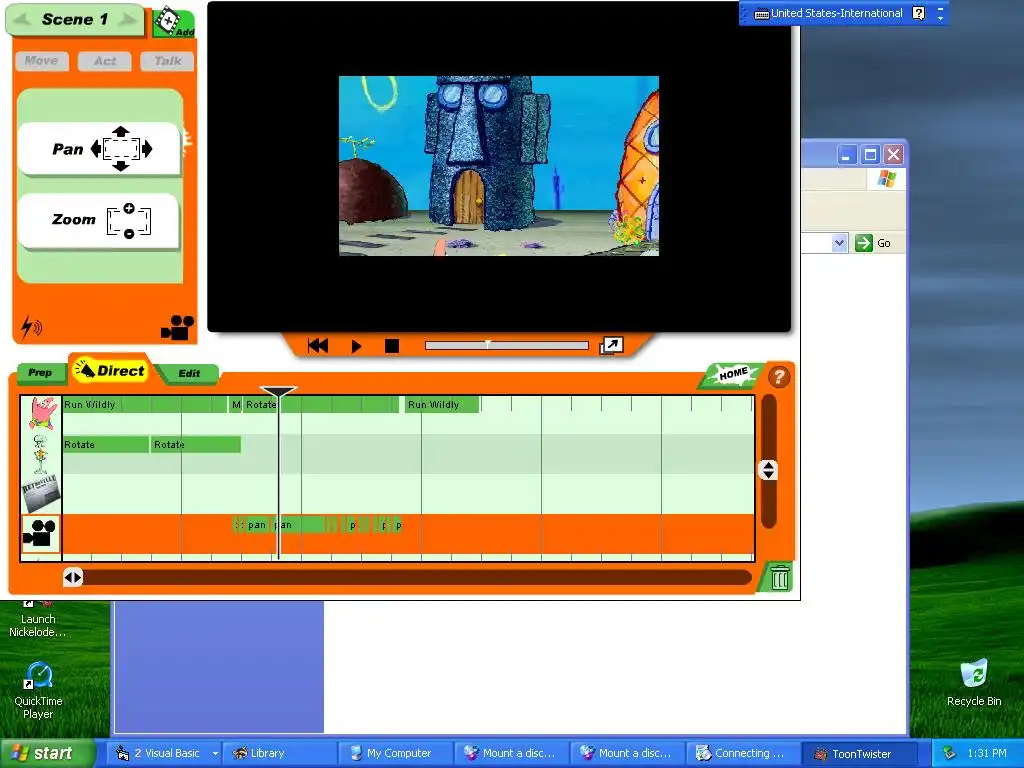Click the vertical track scrollbar
The height and width of the screenshot is (768, 1024).
pos(769,461)
